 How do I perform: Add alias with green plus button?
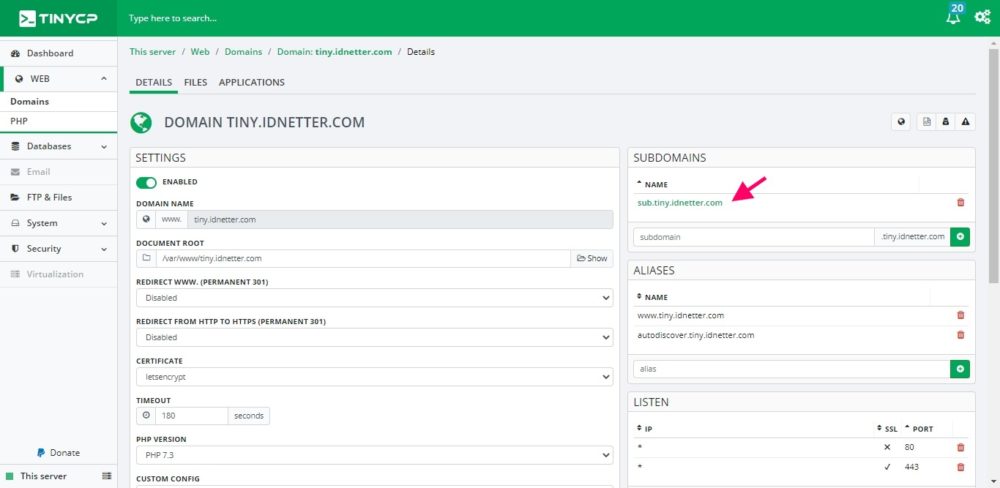pos(960,369)
